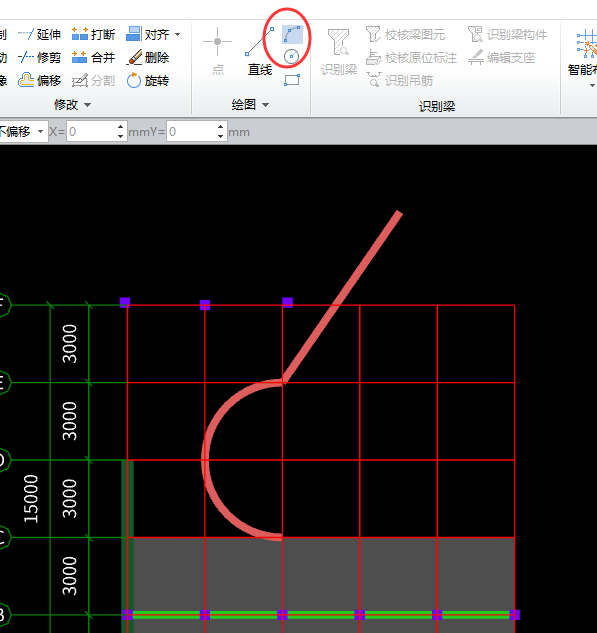Select the 旋转 (Rotate) tool
597x633 pixels.
pos(148,81)
